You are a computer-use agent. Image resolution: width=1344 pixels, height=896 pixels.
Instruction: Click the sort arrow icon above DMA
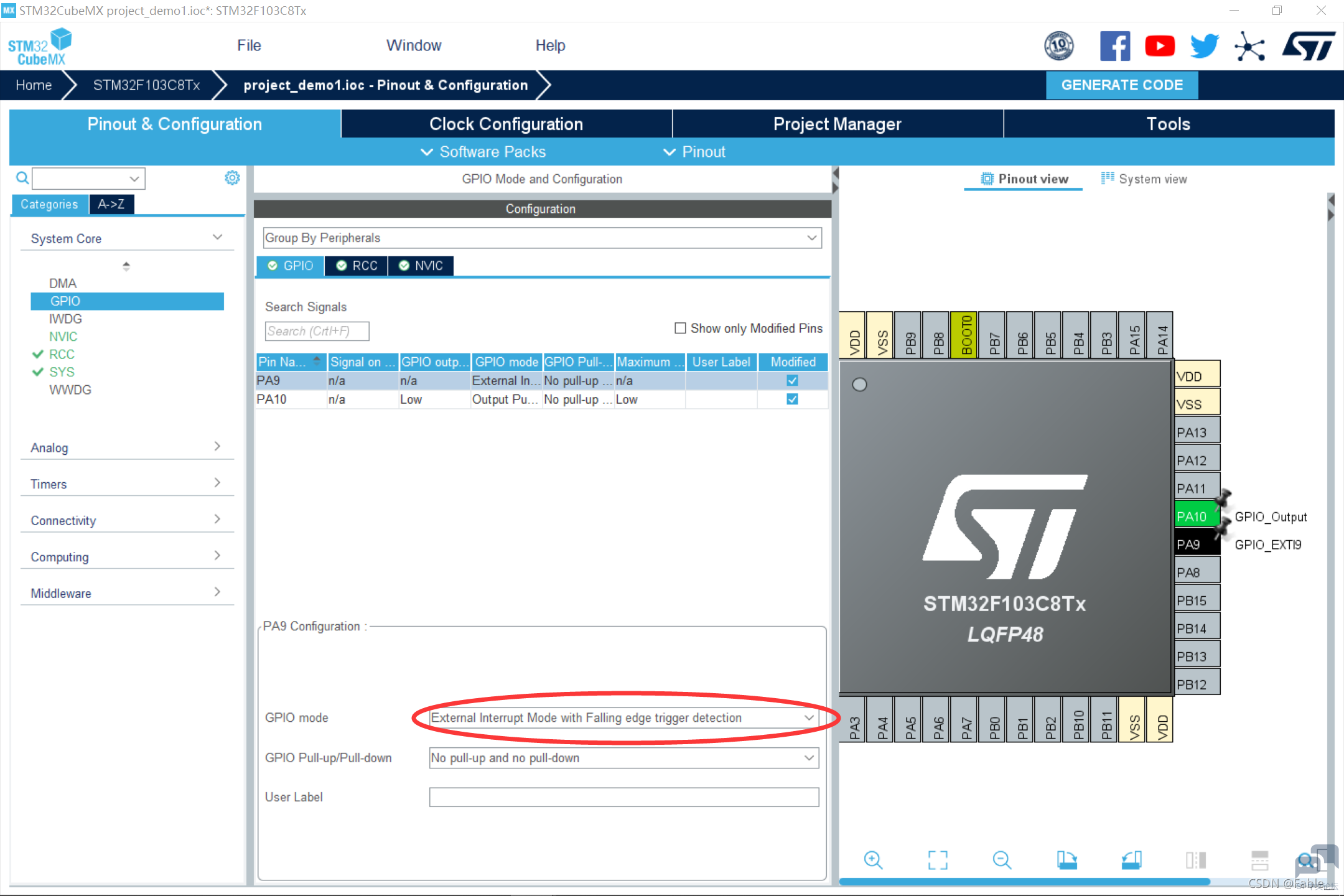pyautogui.click(x=126, y=266)
